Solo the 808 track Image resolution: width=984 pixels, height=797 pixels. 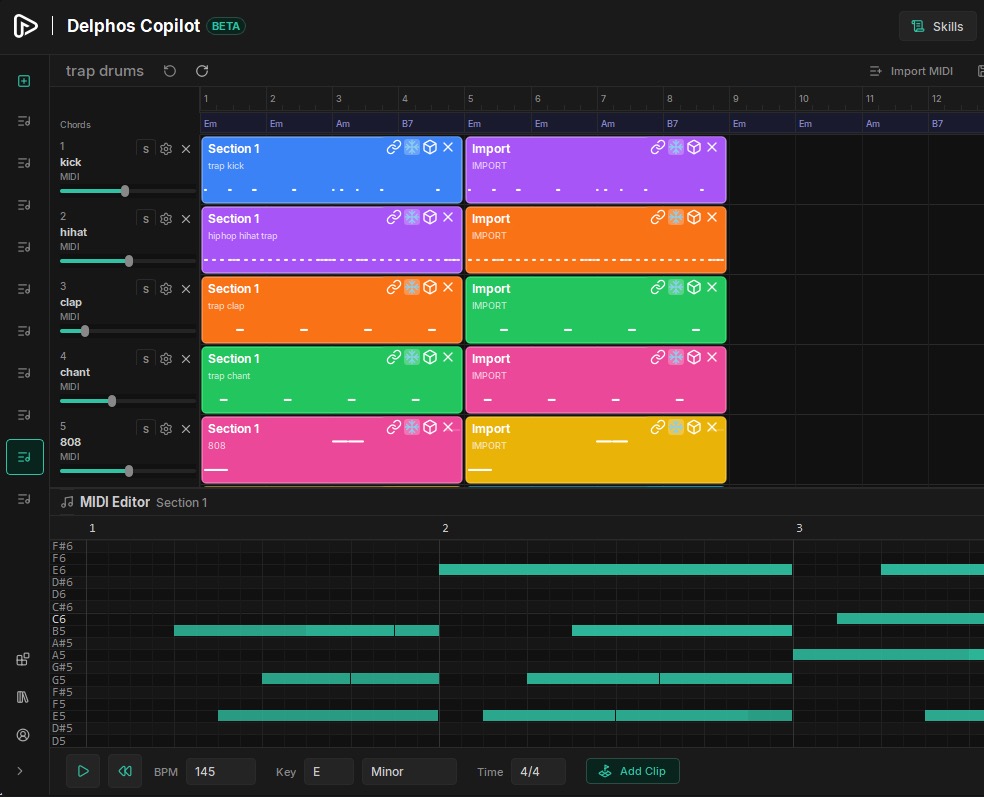(147, 428)
